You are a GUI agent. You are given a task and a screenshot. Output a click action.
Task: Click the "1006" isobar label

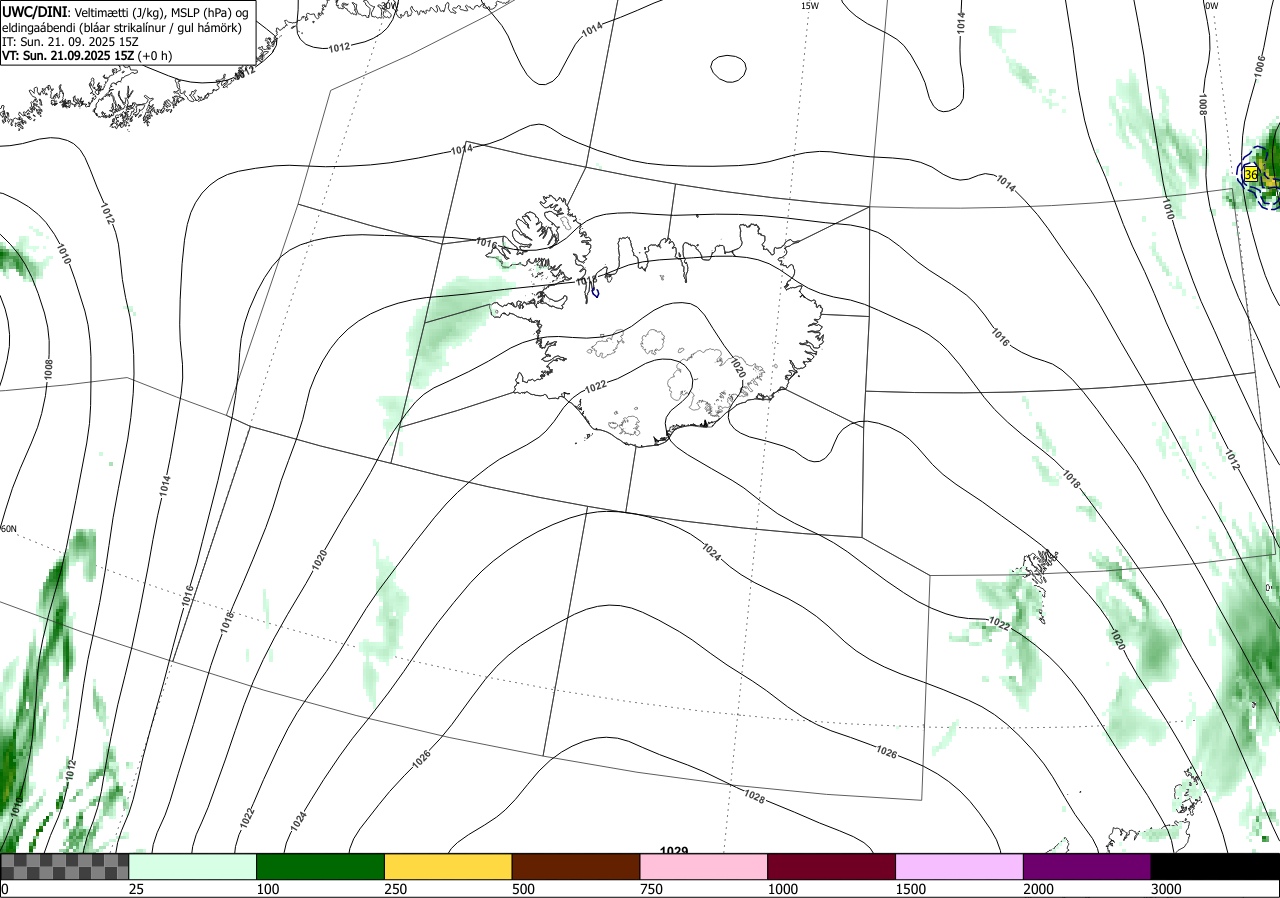point(1258,65)
